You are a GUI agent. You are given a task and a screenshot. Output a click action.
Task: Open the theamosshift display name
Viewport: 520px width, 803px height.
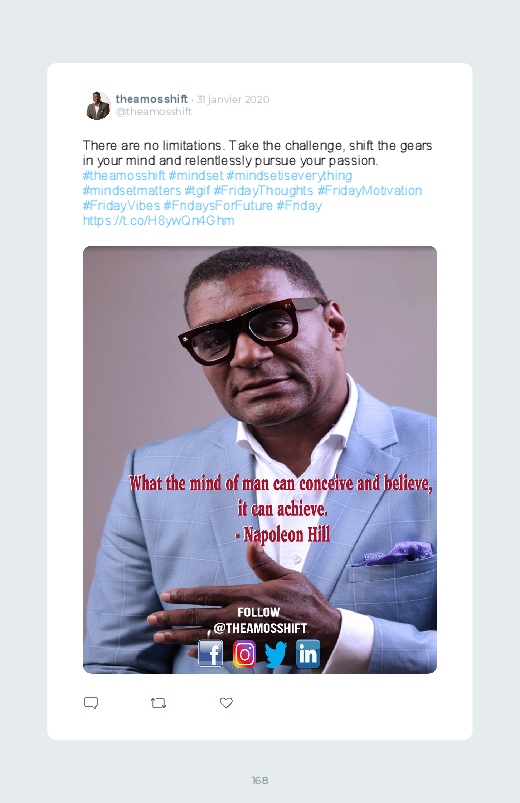[152, 99]
